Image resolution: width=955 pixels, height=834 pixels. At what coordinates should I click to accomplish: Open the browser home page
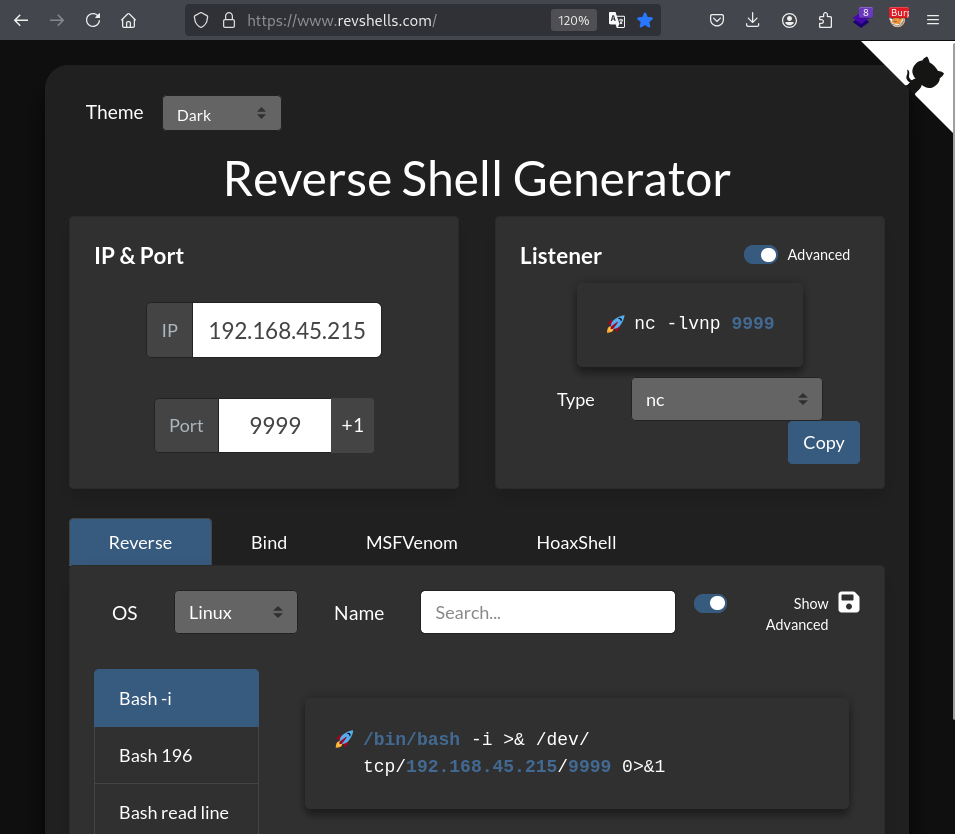point(129,20)
